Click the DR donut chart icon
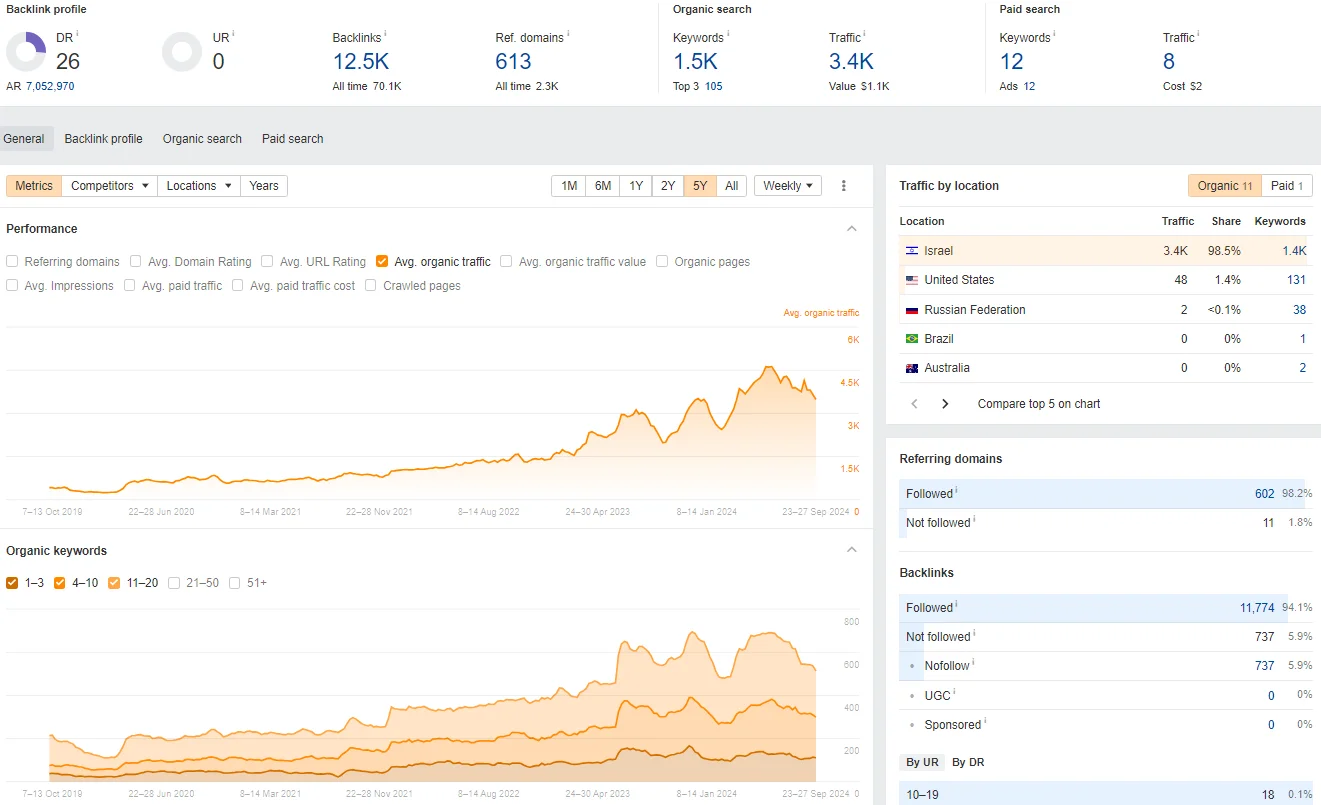The height and width of the screenshot is (805, 1321). pos(26,52)
